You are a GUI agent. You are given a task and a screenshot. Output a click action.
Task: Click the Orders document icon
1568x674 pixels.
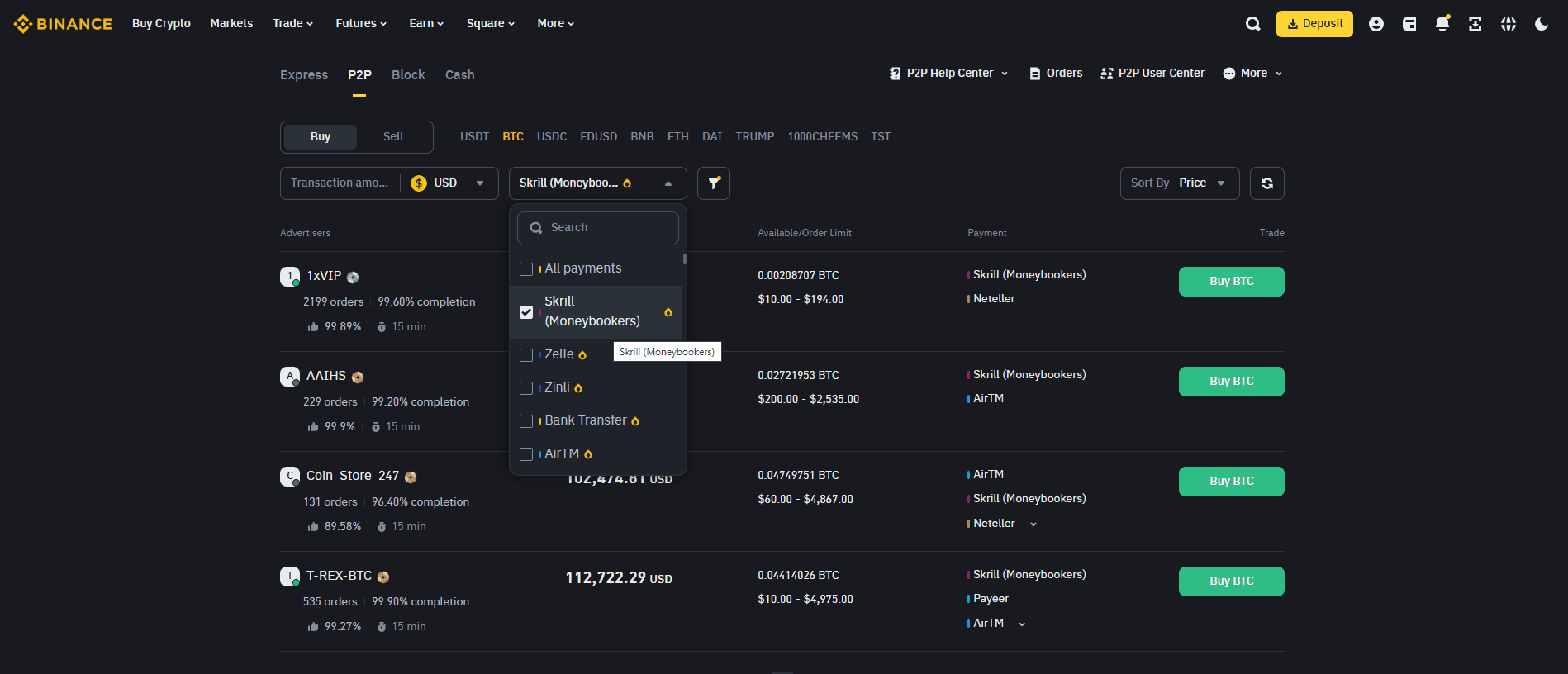coord(1035,74)
